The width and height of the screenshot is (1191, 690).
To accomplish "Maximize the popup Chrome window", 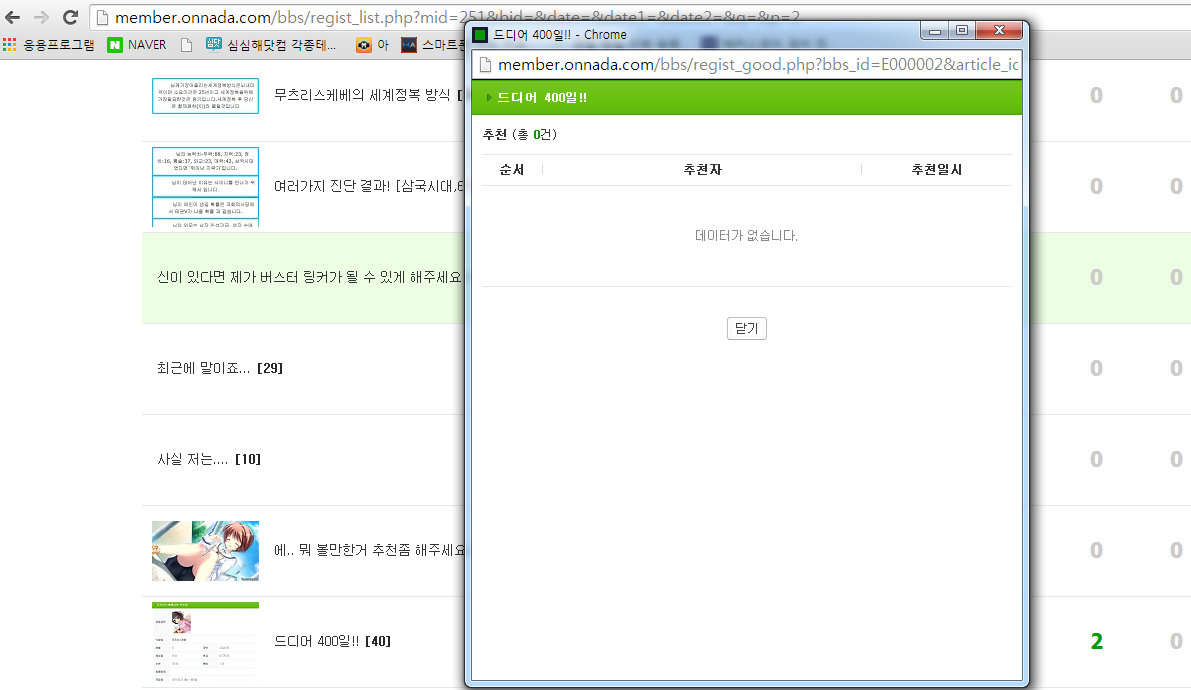I will [962, 31].
